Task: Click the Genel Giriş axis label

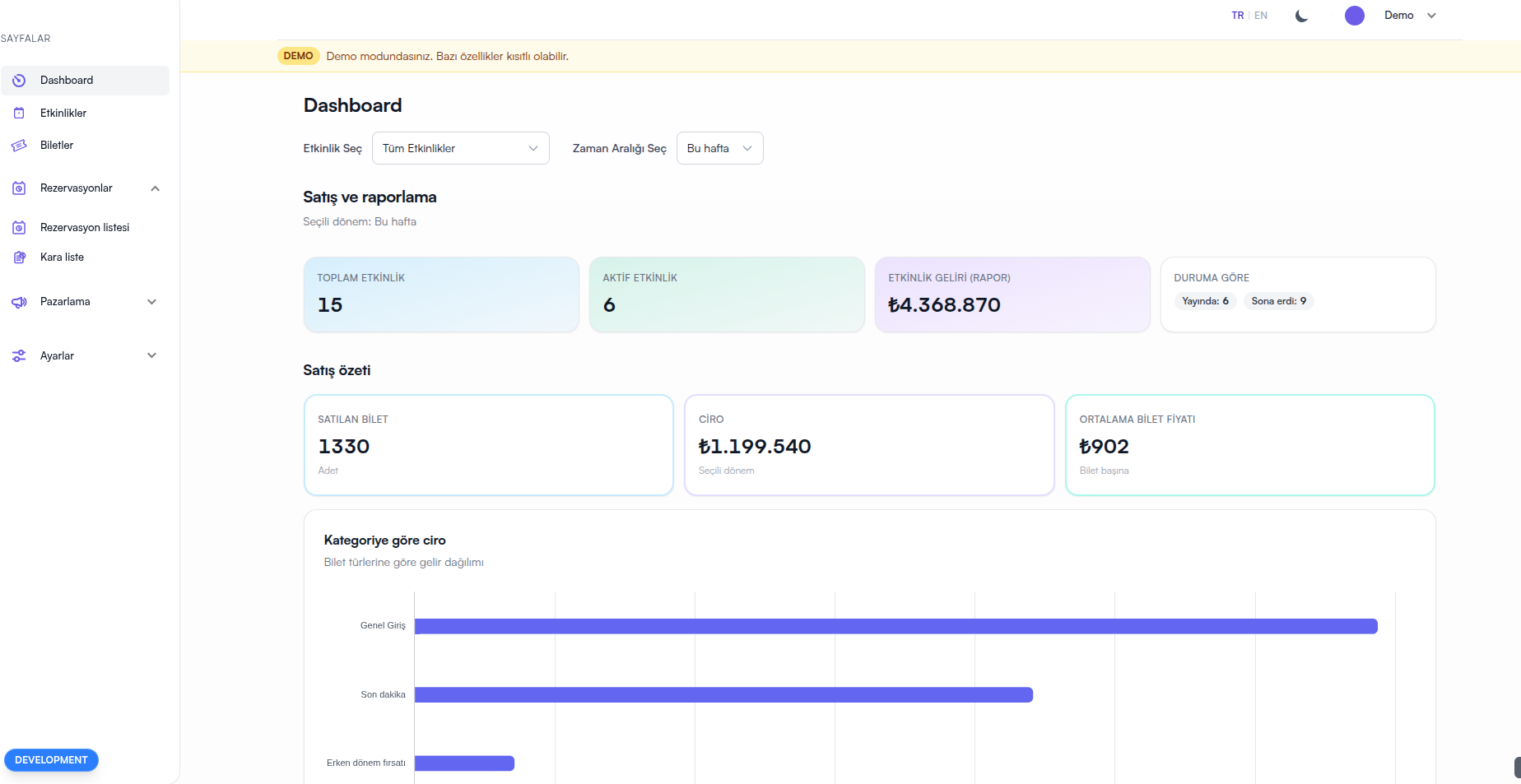Action: coord(383,626)
